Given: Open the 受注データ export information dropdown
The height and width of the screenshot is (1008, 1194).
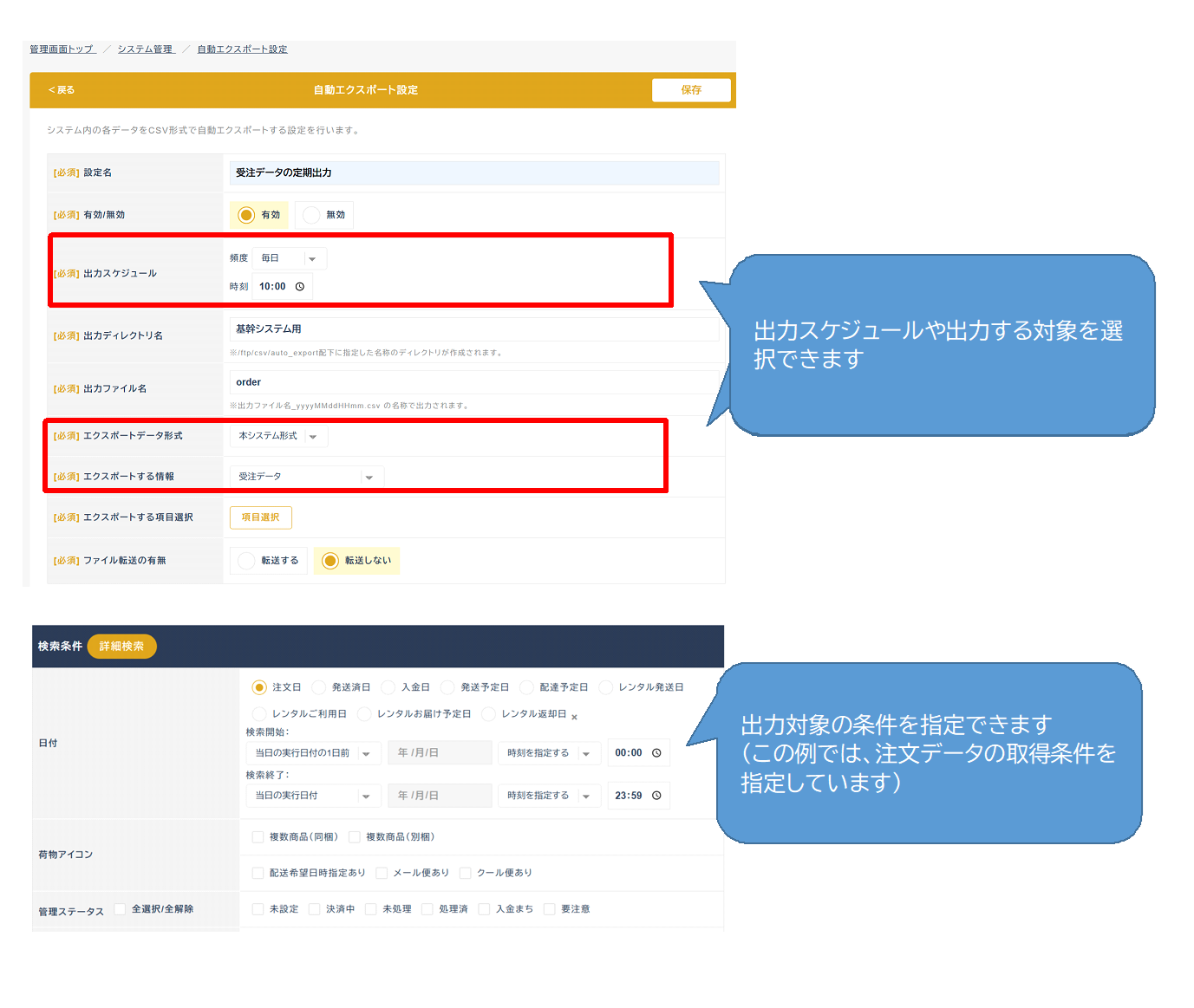Looking at the screenshot, I should (x=306, y=477).
